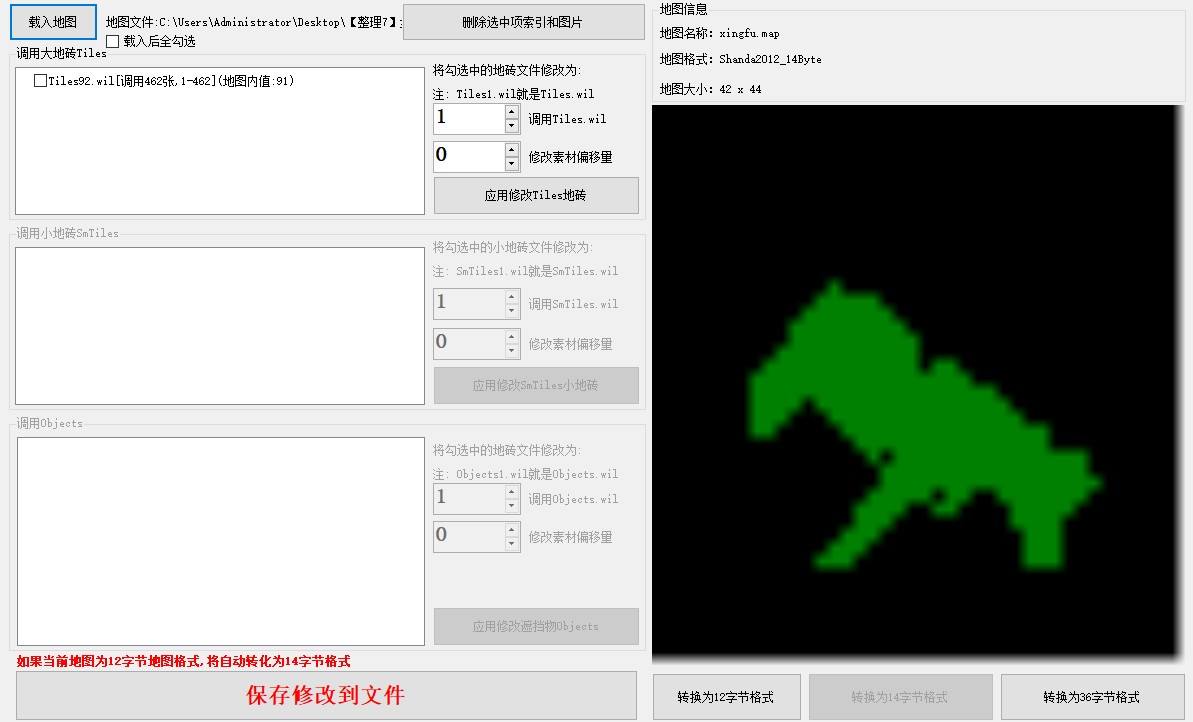Select the Tiles92.wil entry text in list
The height and width of the screenshot is (722, 1193).
click(170, 81)
